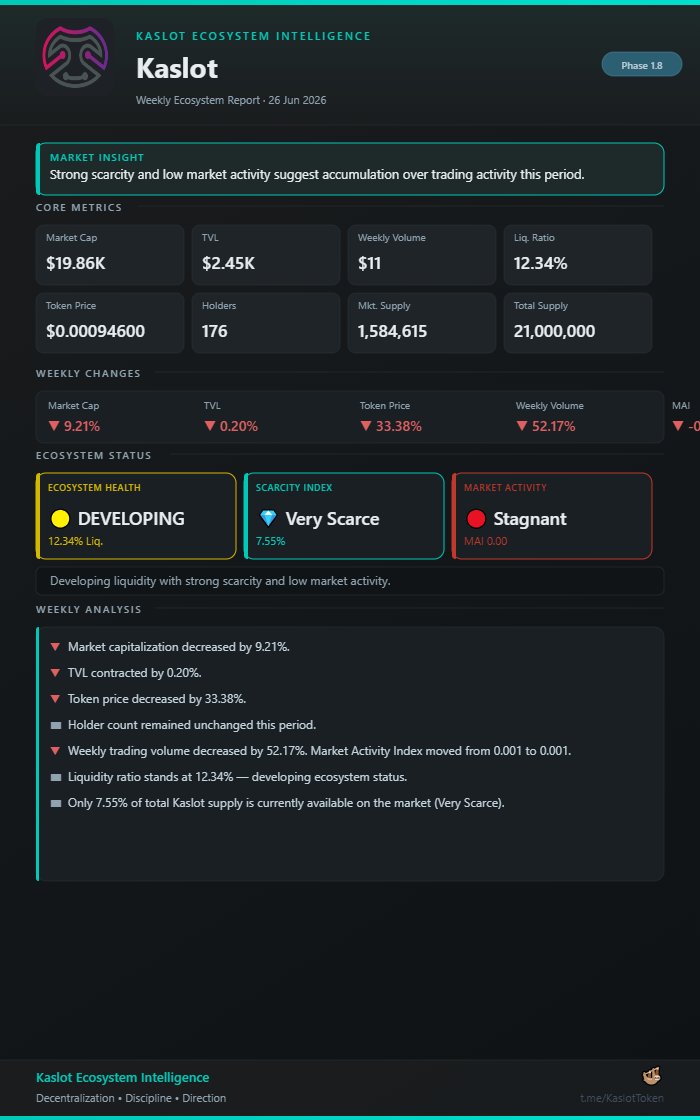Click the 'MAI 0.00' red text
The image size is (700, 1120).
click(x=485, y=541)
